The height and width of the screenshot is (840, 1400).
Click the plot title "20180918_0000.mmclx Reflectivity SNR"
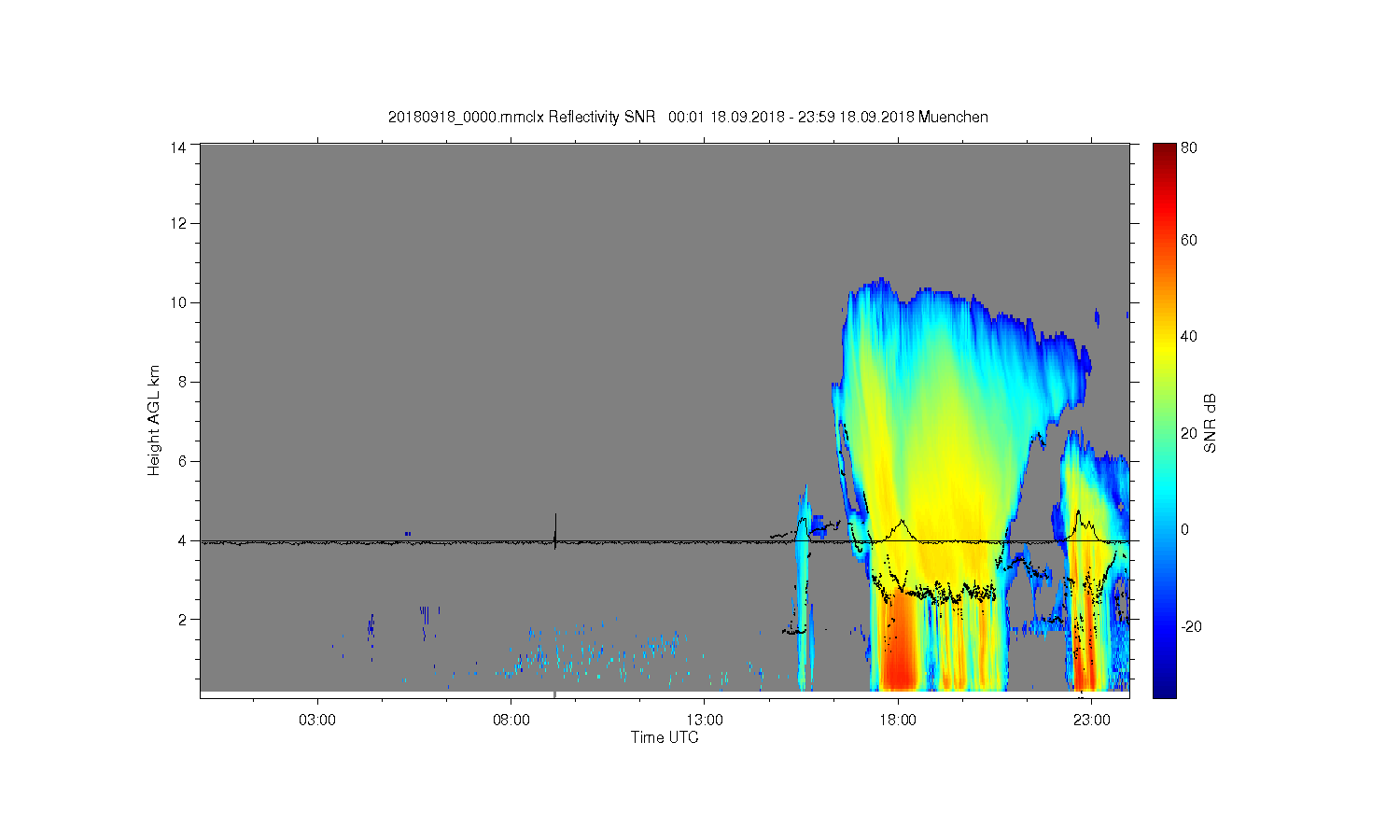coord(522,118)
